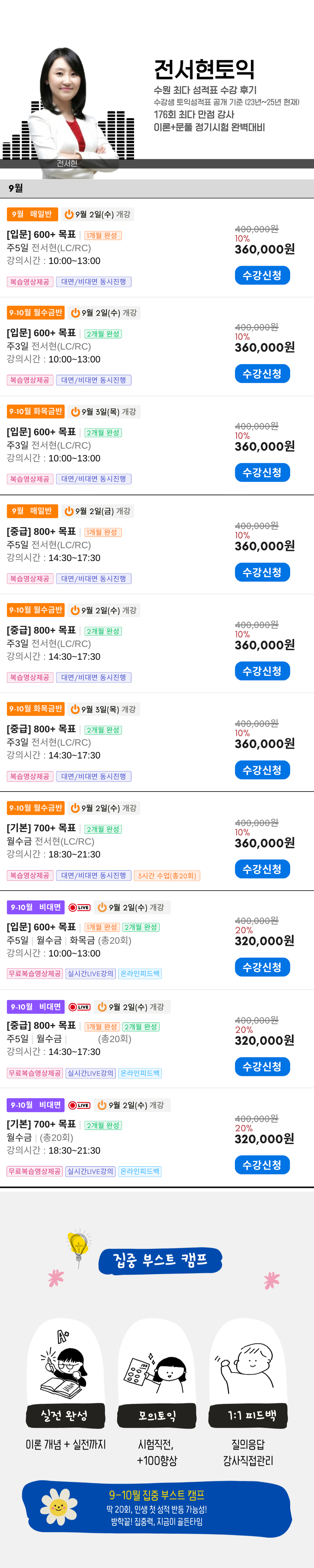This screenshot has height=1568, width=314.
Task: Click the LIVE icon in 비대면 기본 700+ row
Action: tap(79, 1105)
